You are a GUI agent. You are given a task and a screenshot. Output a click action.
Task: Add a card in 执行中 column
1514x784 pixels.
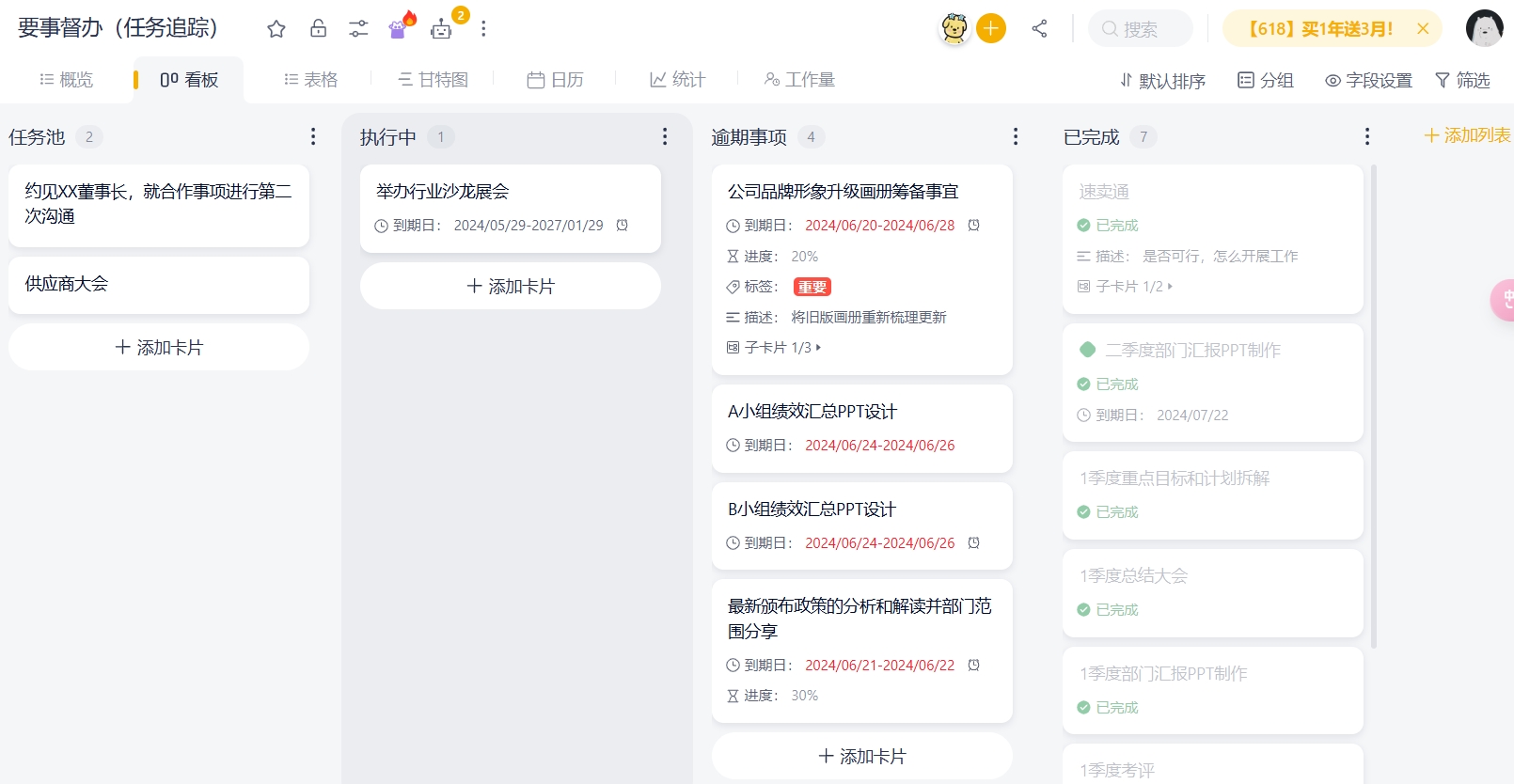[511, 286]
